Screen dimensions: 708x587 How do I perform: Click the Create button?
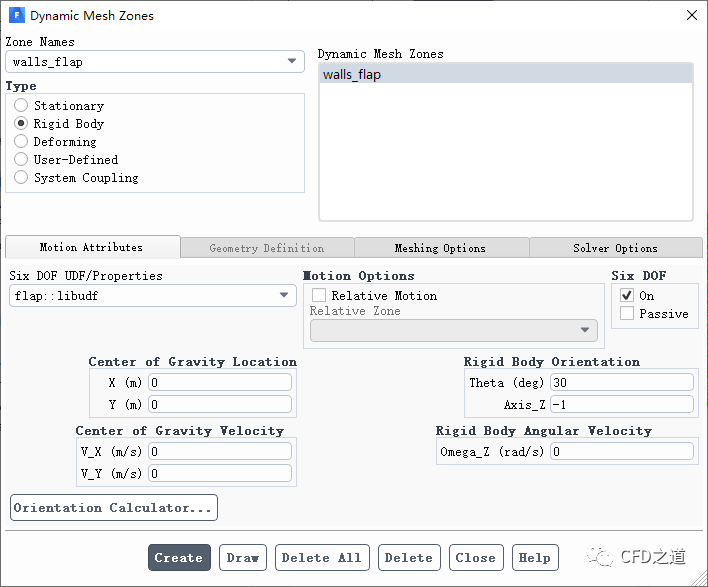pyautogui.click(x=179, y=558)
